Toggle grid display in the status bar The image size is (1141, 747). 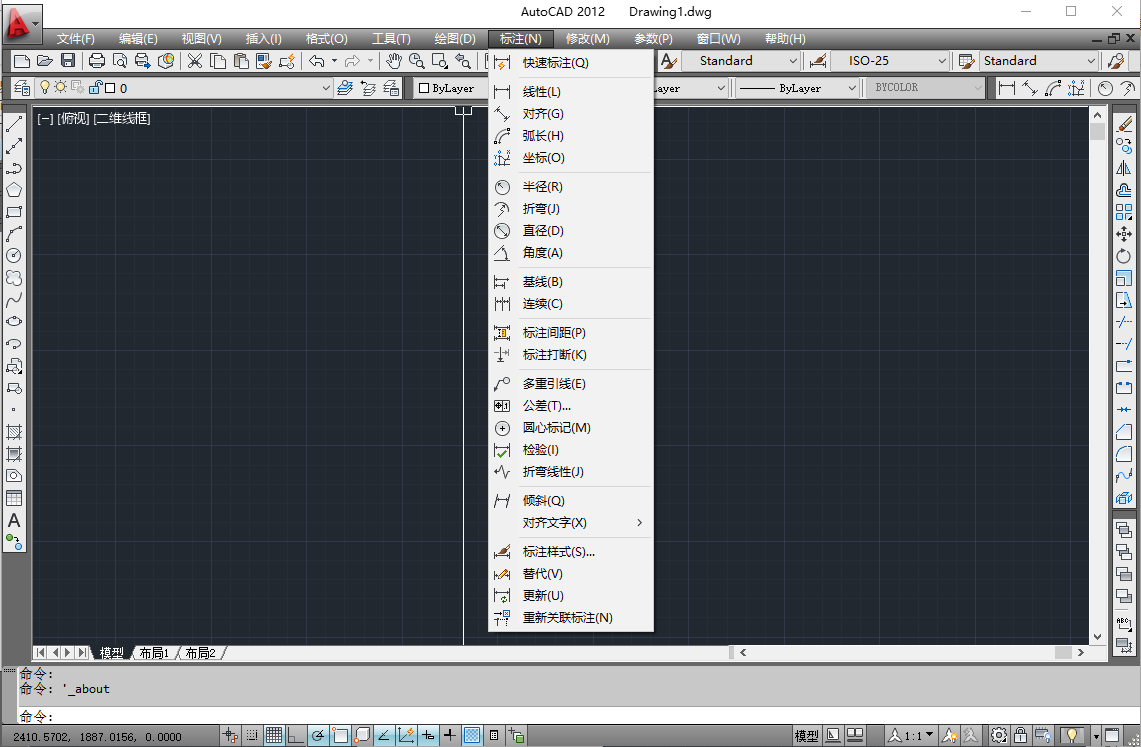[x=274, y=736]
